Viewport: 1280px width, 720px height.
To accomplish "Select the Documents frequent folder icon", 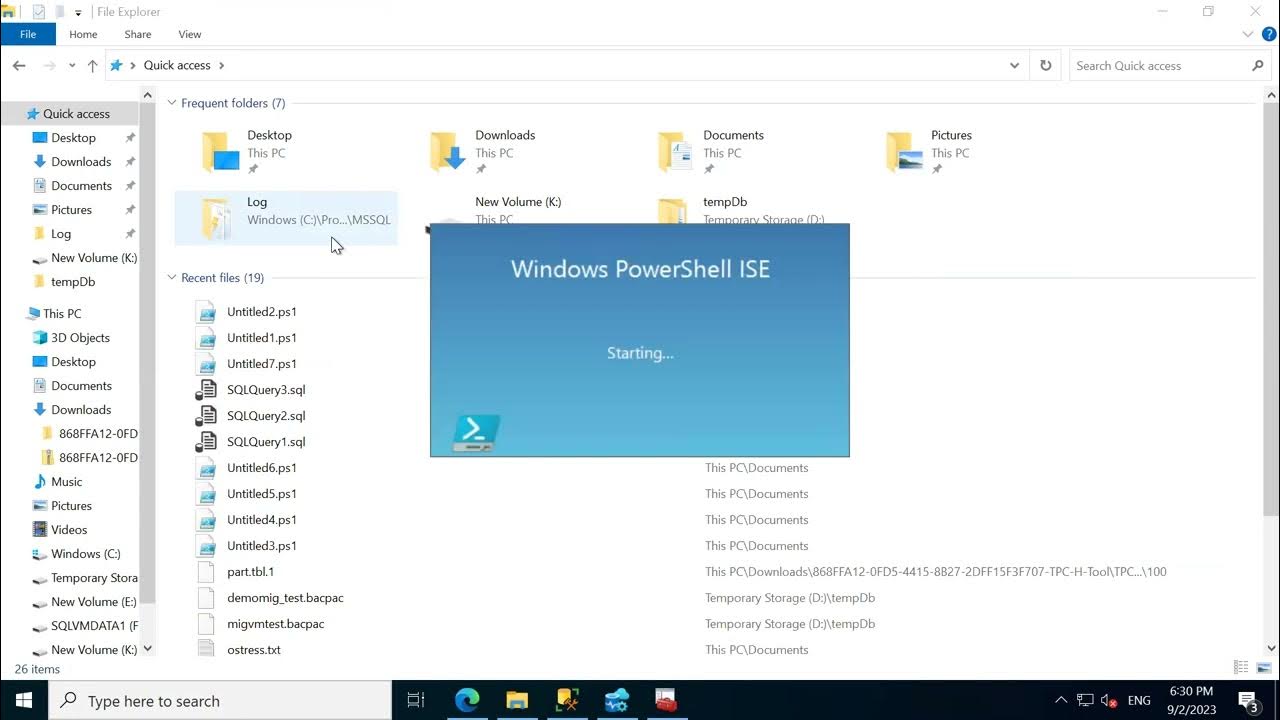I will [x=677, y=152].
